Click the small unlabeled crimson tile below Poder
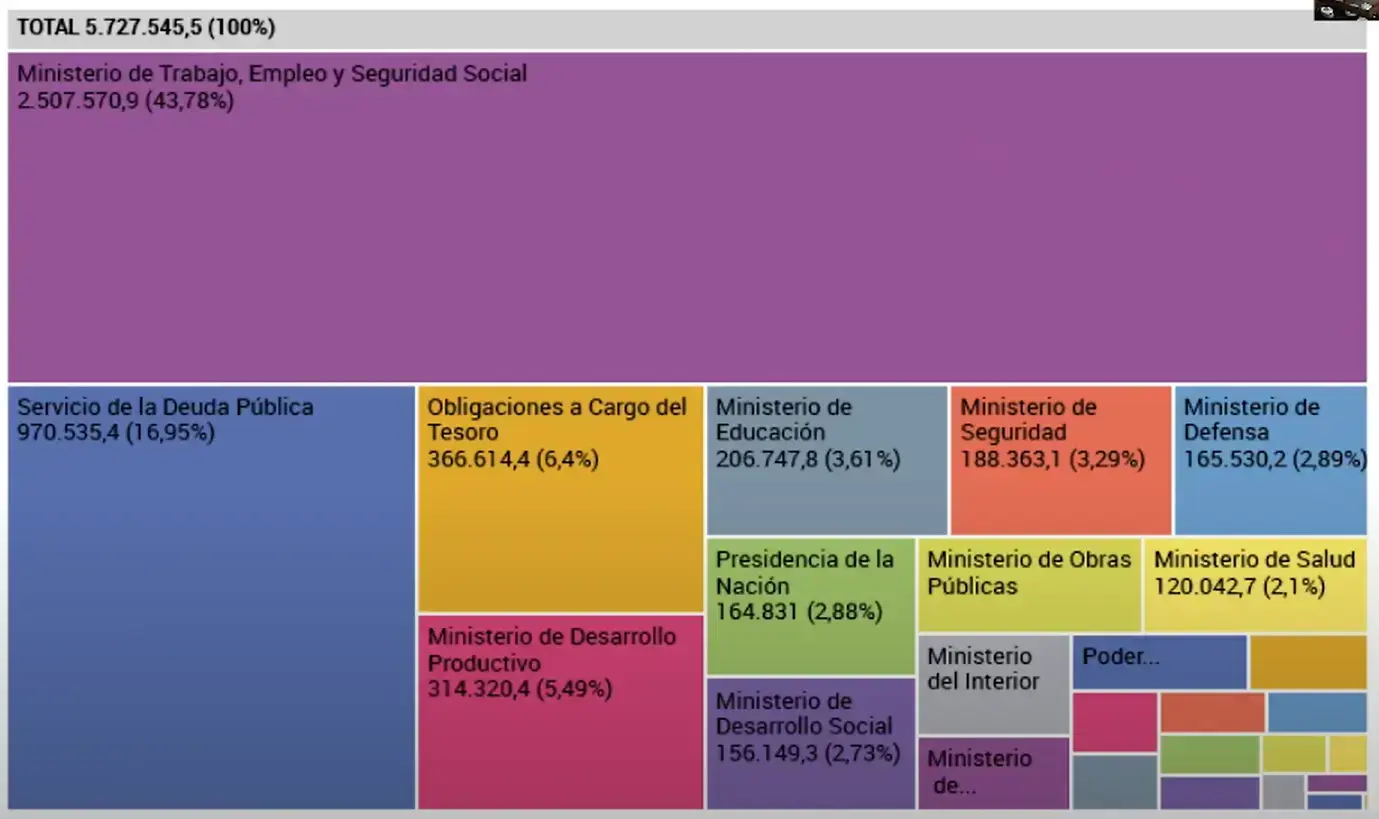The image size is (1379, 819). [1115, 722]
